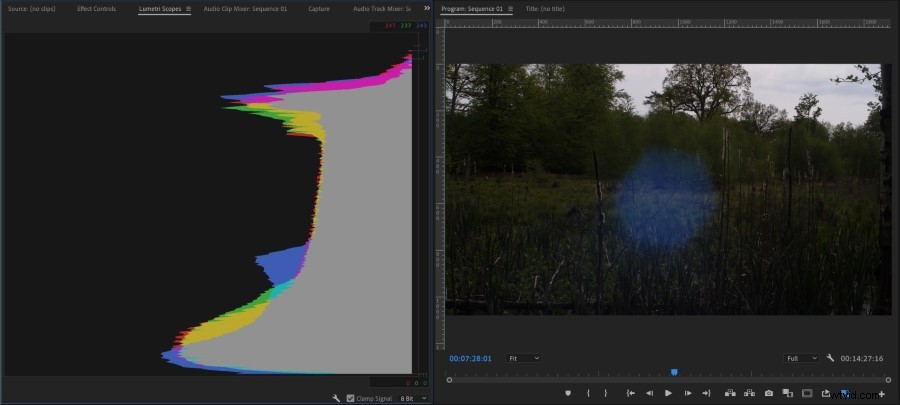
Task: Click the blue playhead on the time ruler
Action: [x=674, y=372]
